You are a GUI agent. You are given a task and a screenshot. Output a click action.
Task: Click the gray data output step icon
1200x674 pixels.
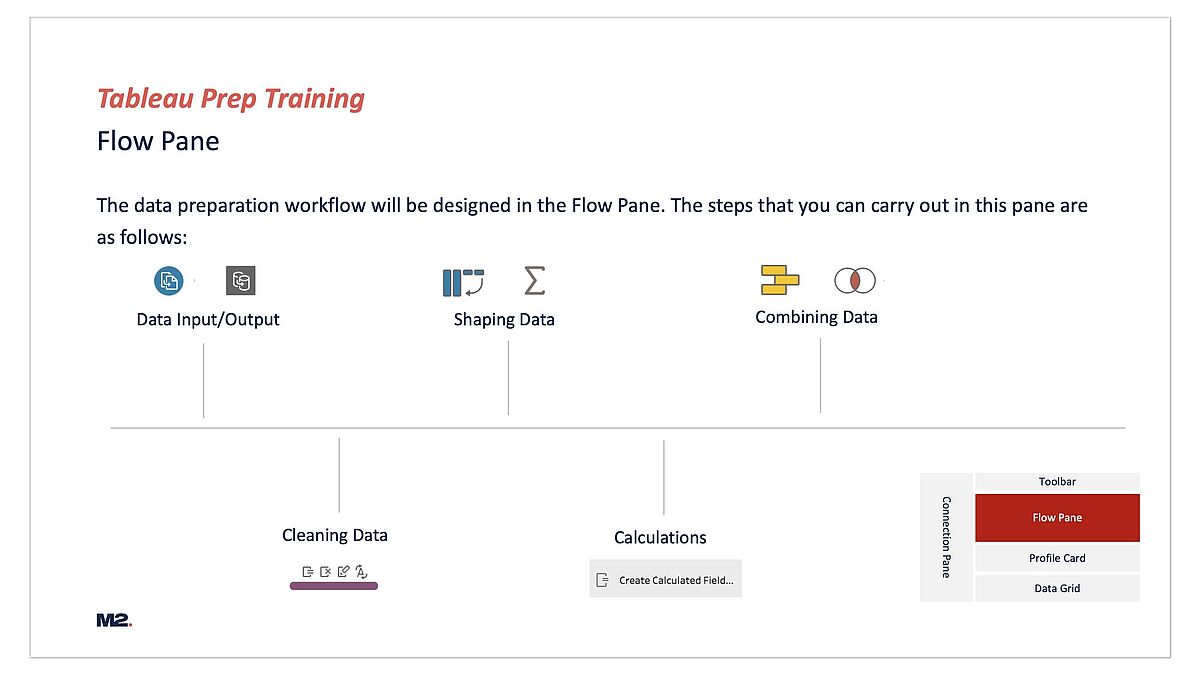241,281
